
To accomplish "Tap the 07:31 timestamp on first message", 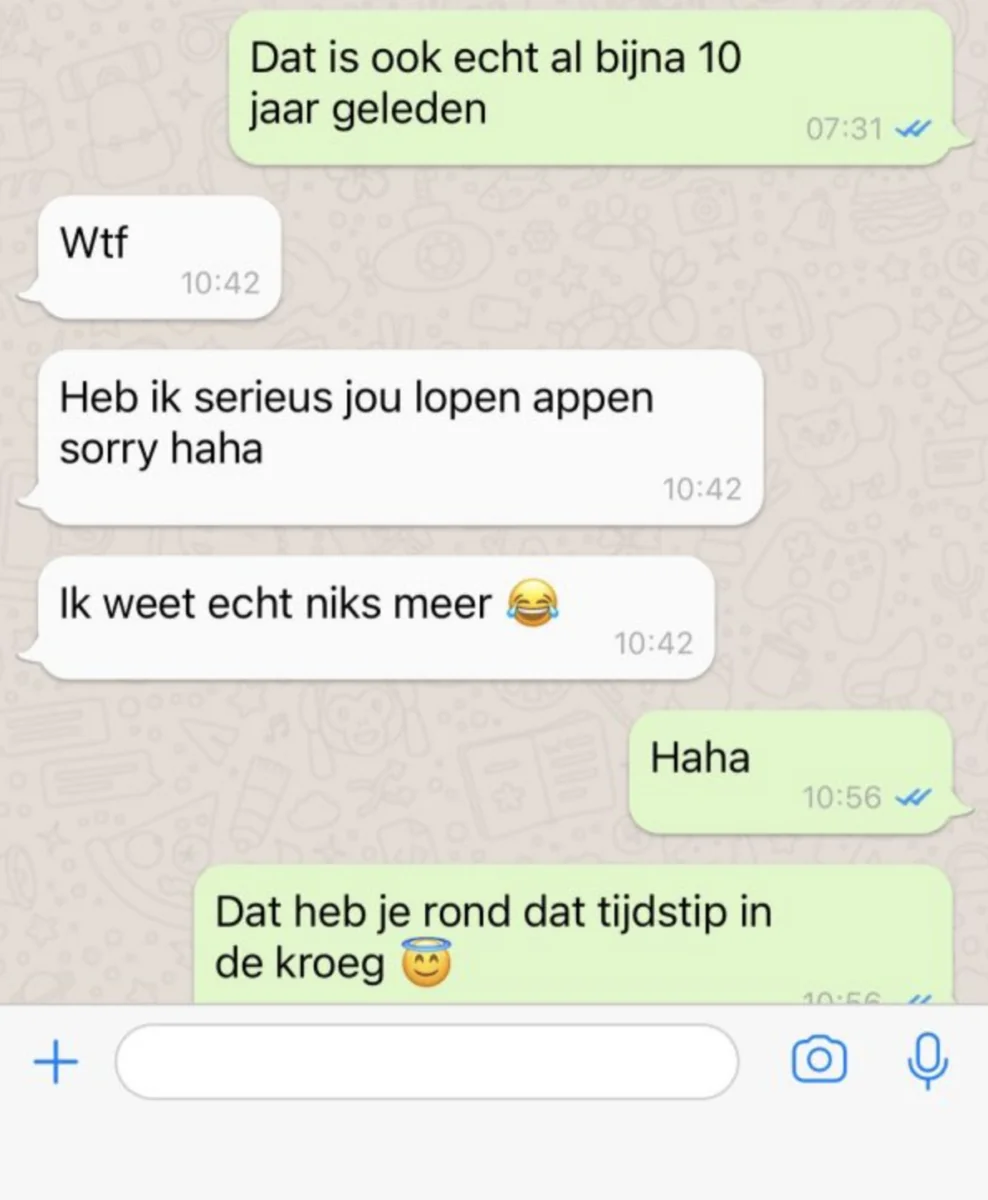I will pos(844,129).
